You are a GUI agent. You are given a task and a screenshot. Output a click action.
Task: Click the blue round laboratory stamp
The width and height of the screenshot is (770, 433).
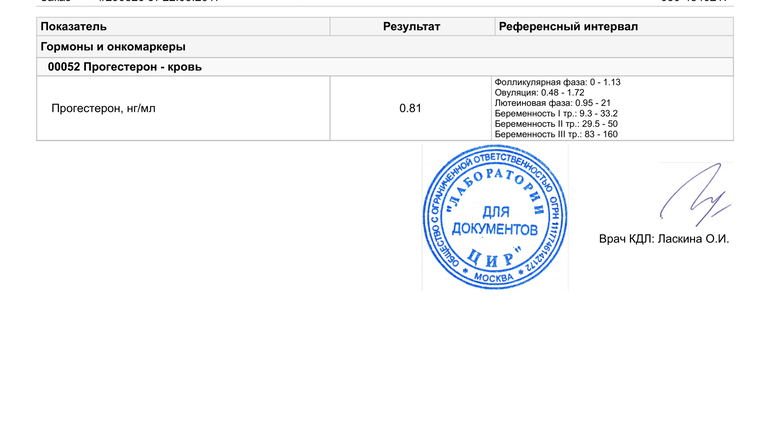click(x=495, y=217)
